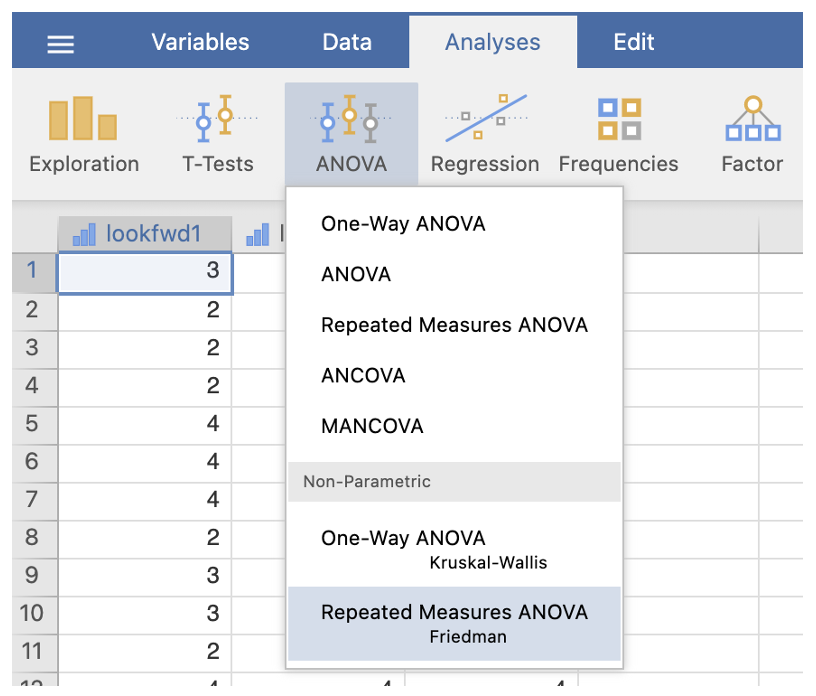Click the Exploration analysis icon
The image size is (816, 696).
coord(84,135)
